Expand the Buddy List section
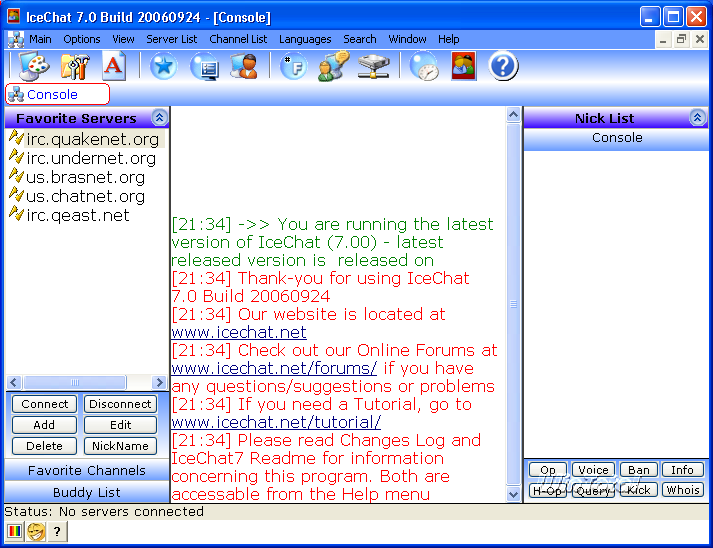 click(87, 492)
